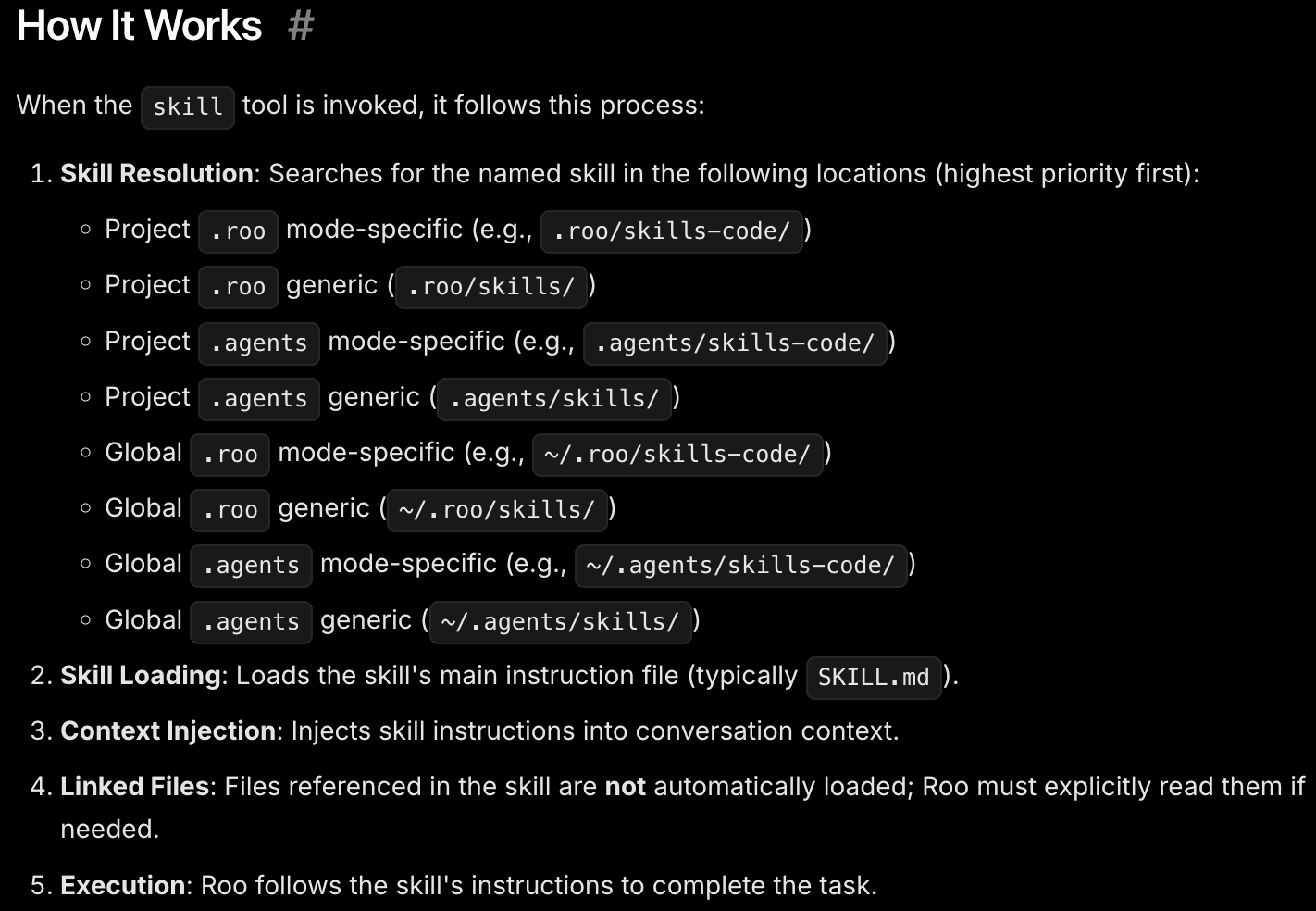Select the ~/.roo/skills/ code path

pyautogui.click(x=497, y=510)
